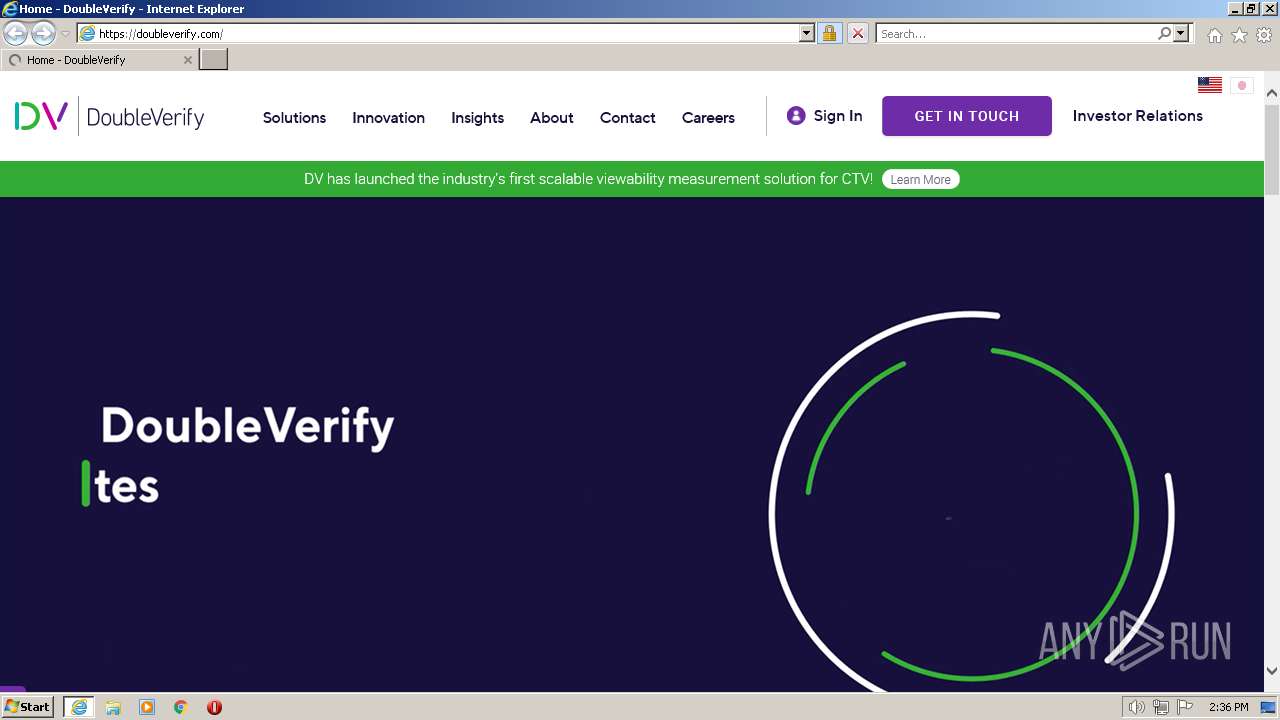Expand the address bar autocomplete dropdown
This screenshot has width=1280, height=720.
[x=807, y=34]
